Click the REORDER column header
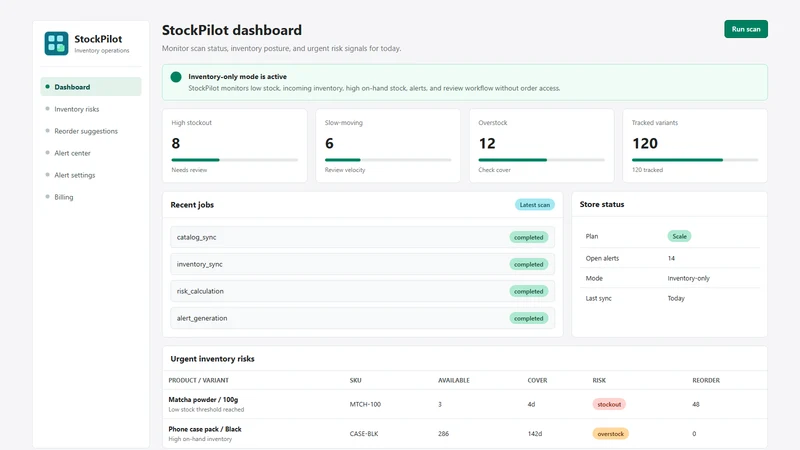This screenshot has width=800, height=450. pyautogui.click(x=706, y=380)
